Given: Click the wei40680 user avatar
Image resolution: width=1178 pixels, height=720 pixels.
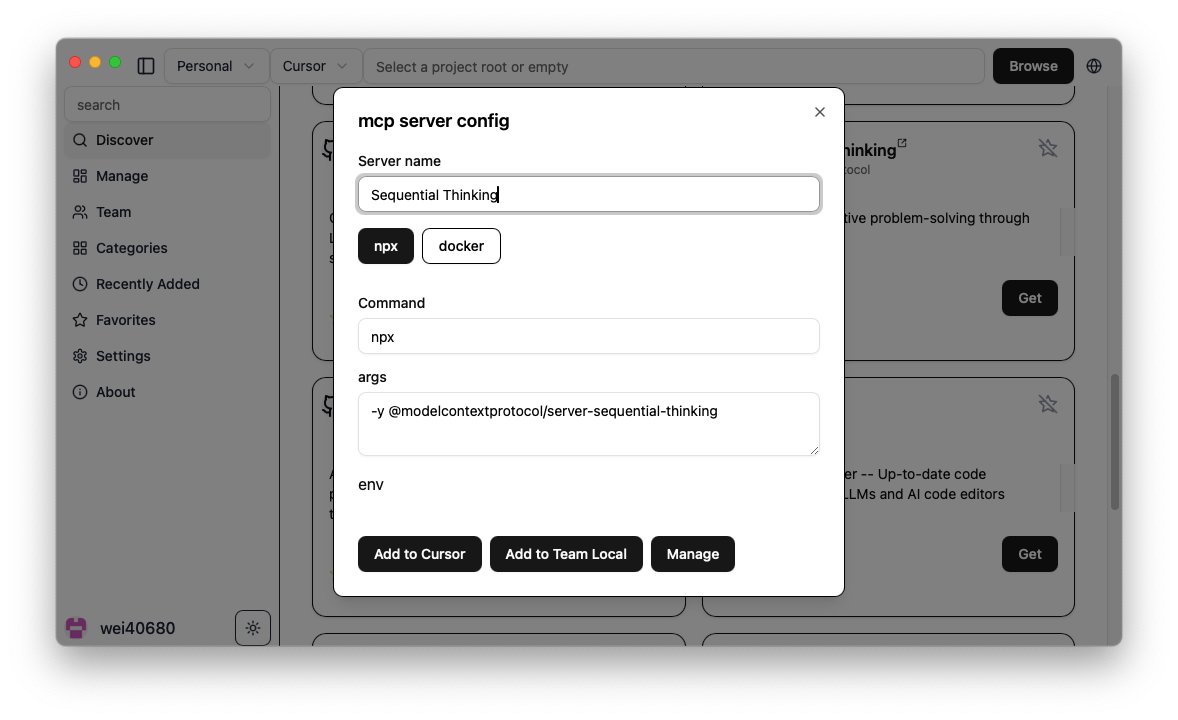Looking at the screenshot, I should [76, 628].
